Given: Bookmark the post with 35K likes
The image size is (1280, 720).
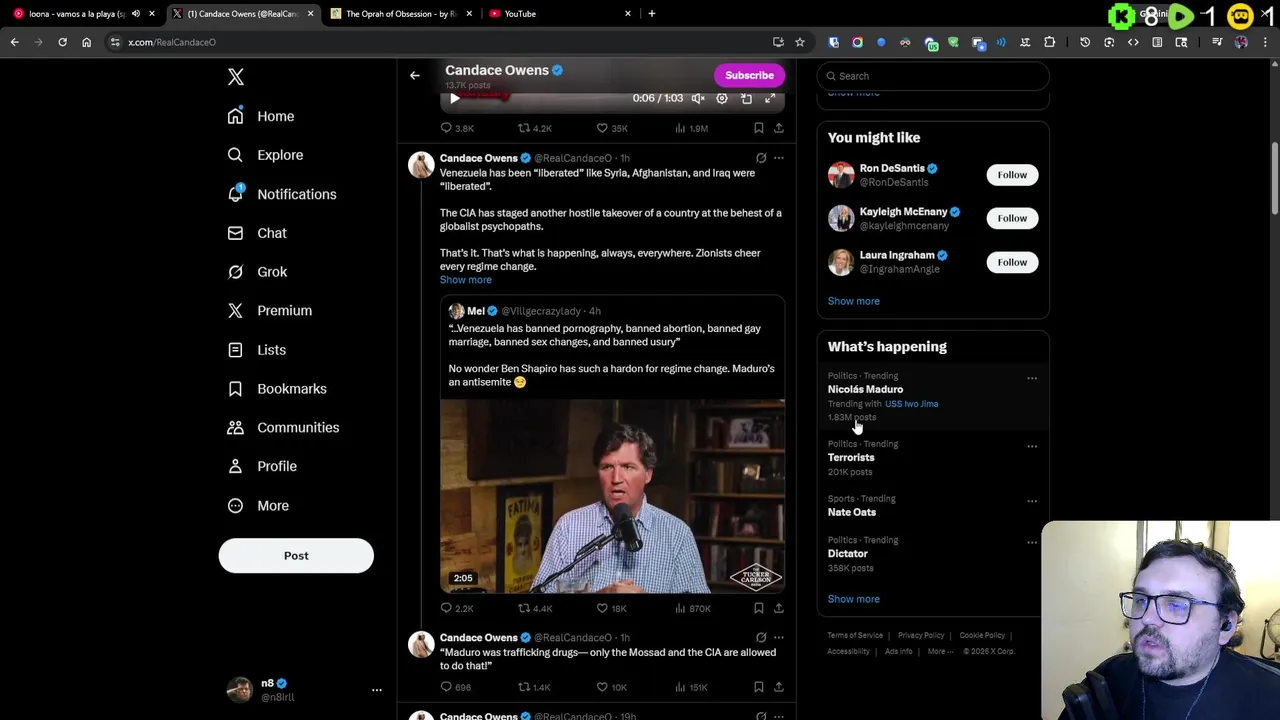Looking at the screenshot, I should (x=759, y=128).
